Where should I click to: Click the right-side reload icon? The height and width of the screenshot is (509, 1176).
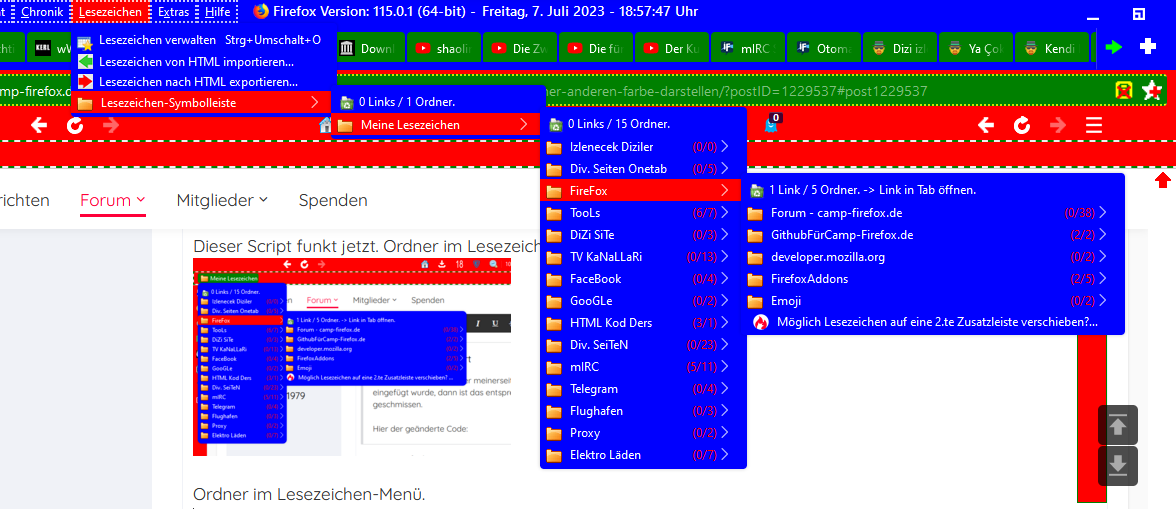tap(1022, 125)
